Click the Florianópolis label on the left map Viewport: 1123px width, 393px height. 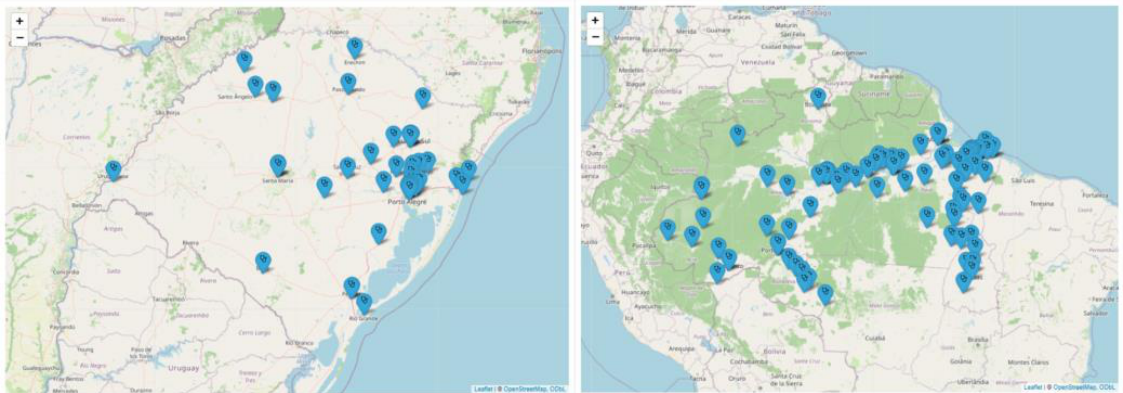tap(541, 52)
